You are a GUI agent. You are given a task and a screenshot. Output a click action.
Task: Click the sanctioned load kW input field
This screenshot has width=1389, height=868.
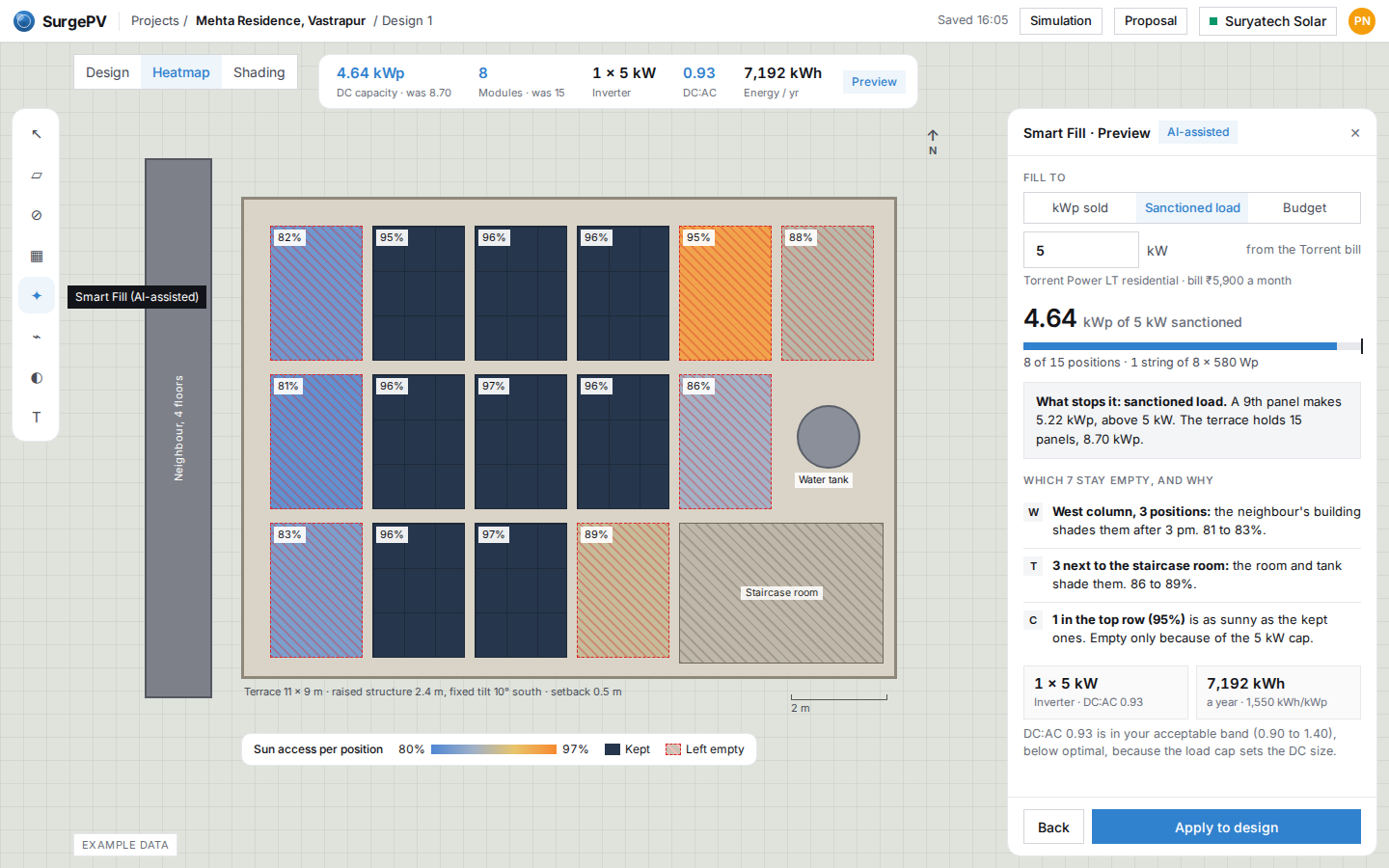(x=1081, y=250)
